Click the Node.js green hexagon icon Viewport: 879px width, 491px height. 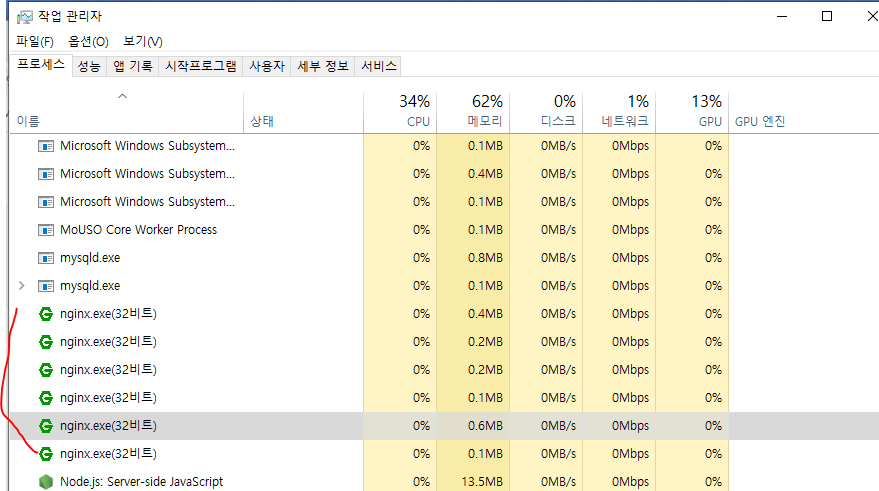coord(45,481)
